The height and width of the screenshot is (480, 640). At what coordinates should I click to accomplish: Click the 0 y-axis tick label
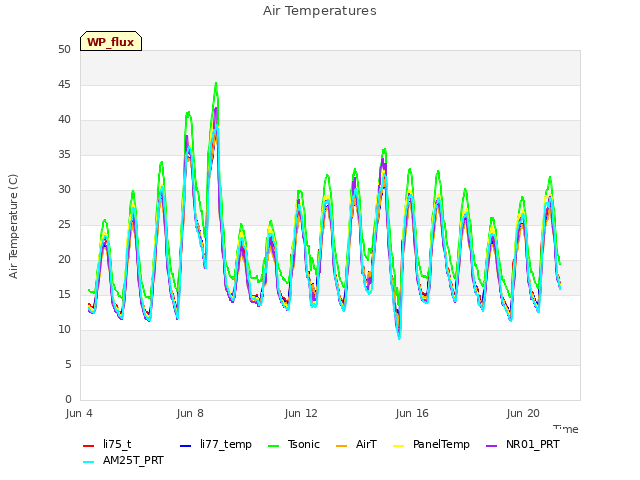point(68,399)
